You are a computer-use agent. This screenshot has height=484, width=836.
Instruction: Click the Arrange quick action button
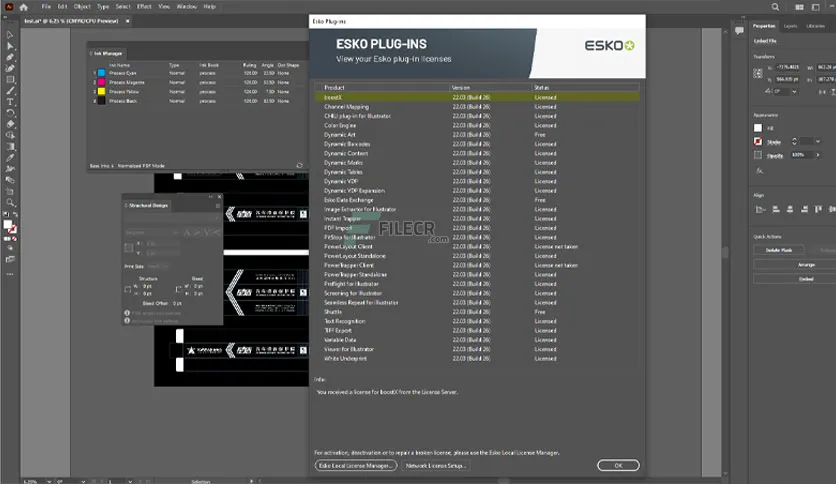point(806,264)
